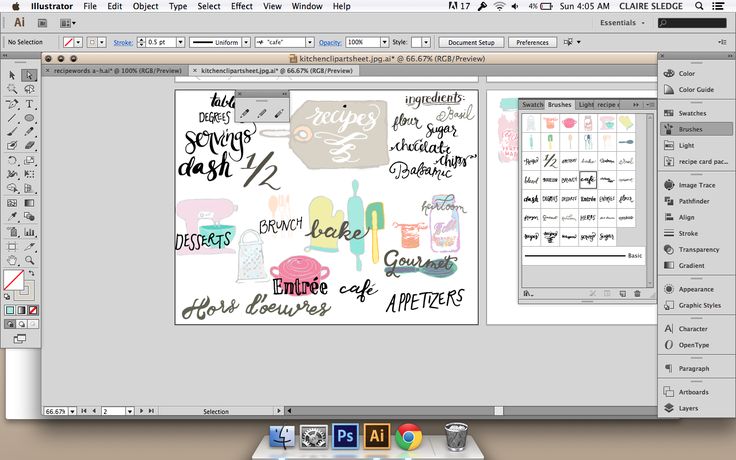The width and height of the screenshot is (736, 460).
Task: Switch to the Swatches tab in panel
Action: click(532, 104)
